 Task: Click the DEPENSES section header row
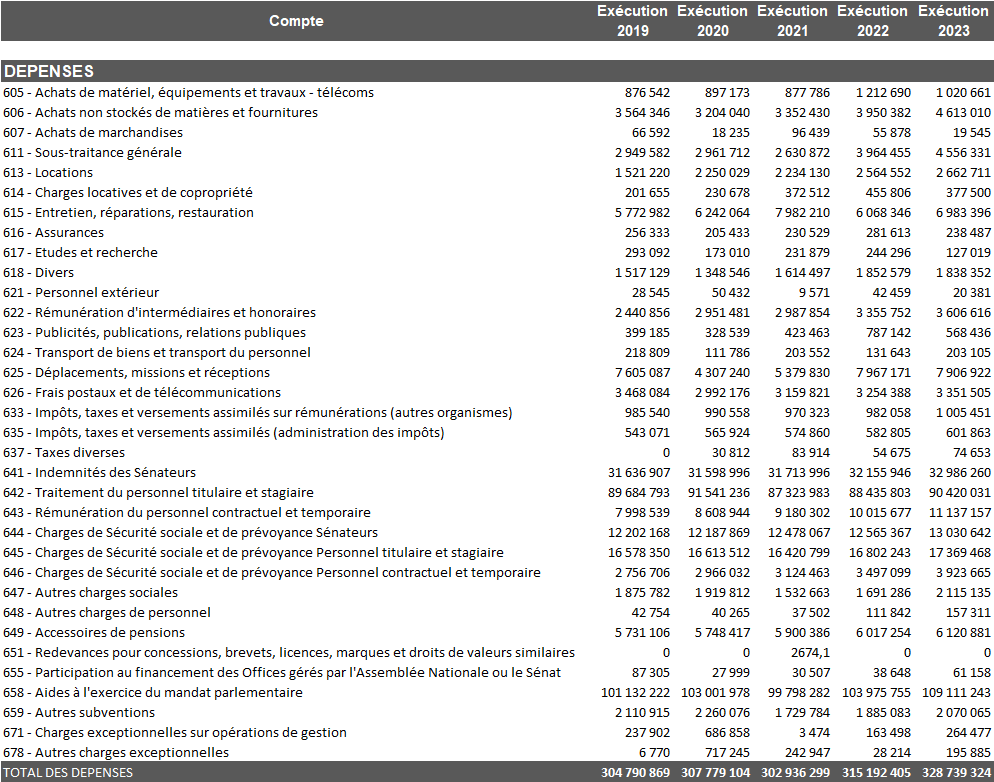49,72
